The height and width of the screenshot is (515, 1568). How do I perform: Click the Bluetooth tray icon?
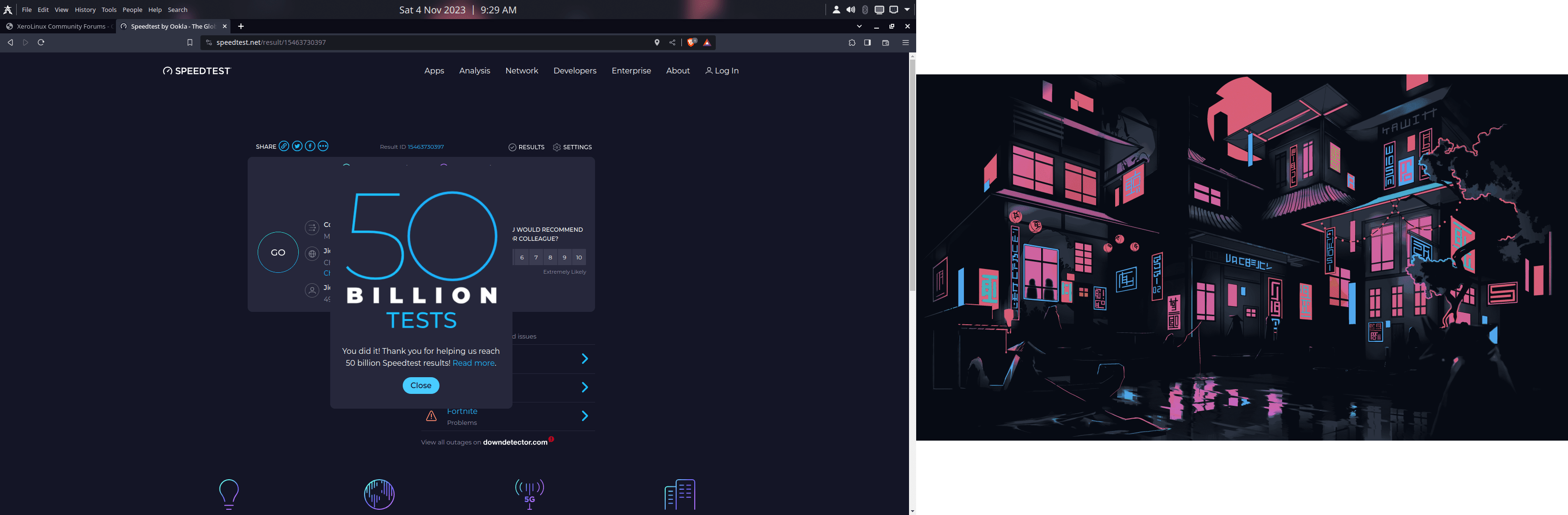pyautogui.click(x=865, y=10)
